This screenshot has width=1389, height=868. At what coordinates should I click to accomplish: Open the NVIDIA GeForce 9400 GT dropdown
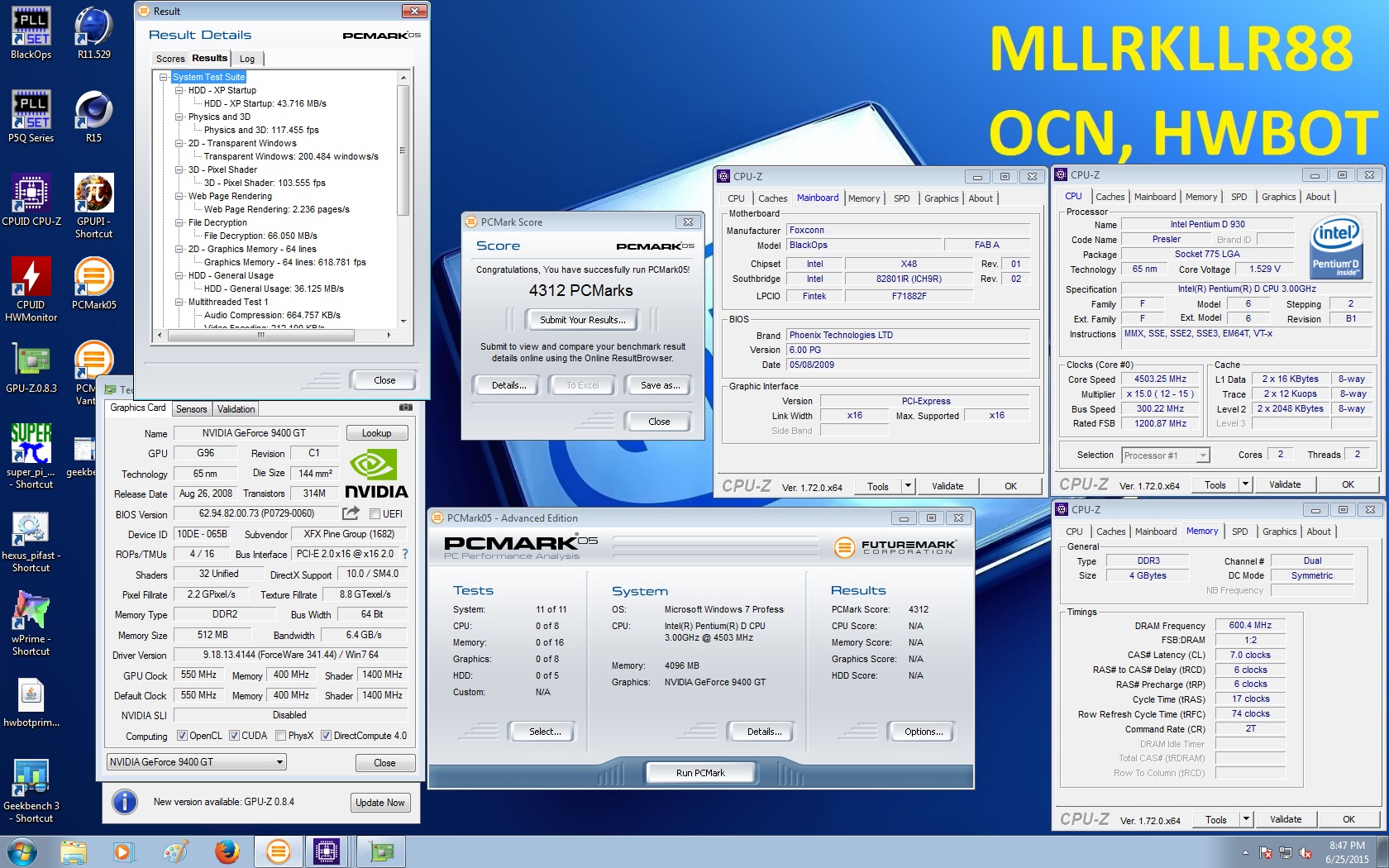[x=197, y=762]
